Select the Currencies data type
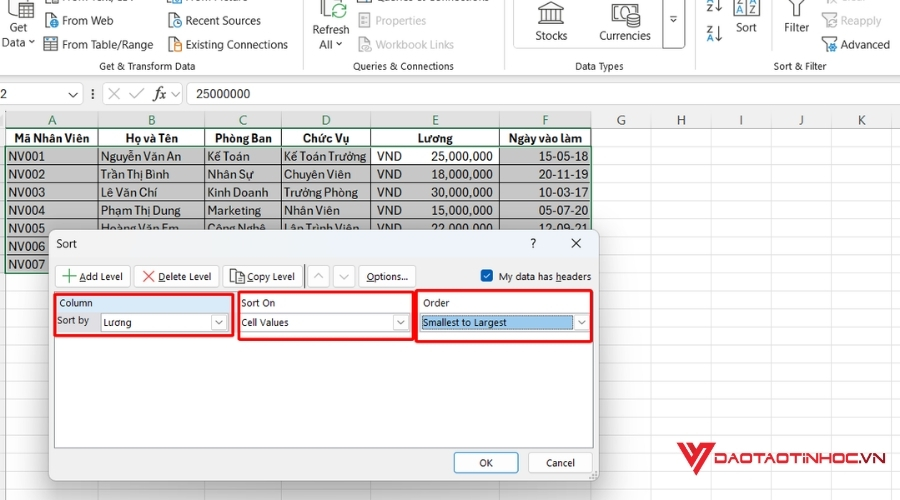 pyautogui.click(x=625, y=20)
